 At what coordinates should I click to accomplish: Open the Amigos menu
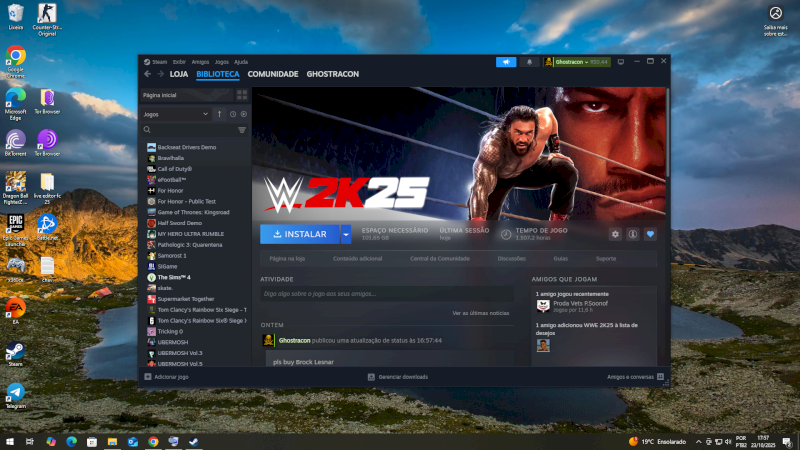pos(201,62)
